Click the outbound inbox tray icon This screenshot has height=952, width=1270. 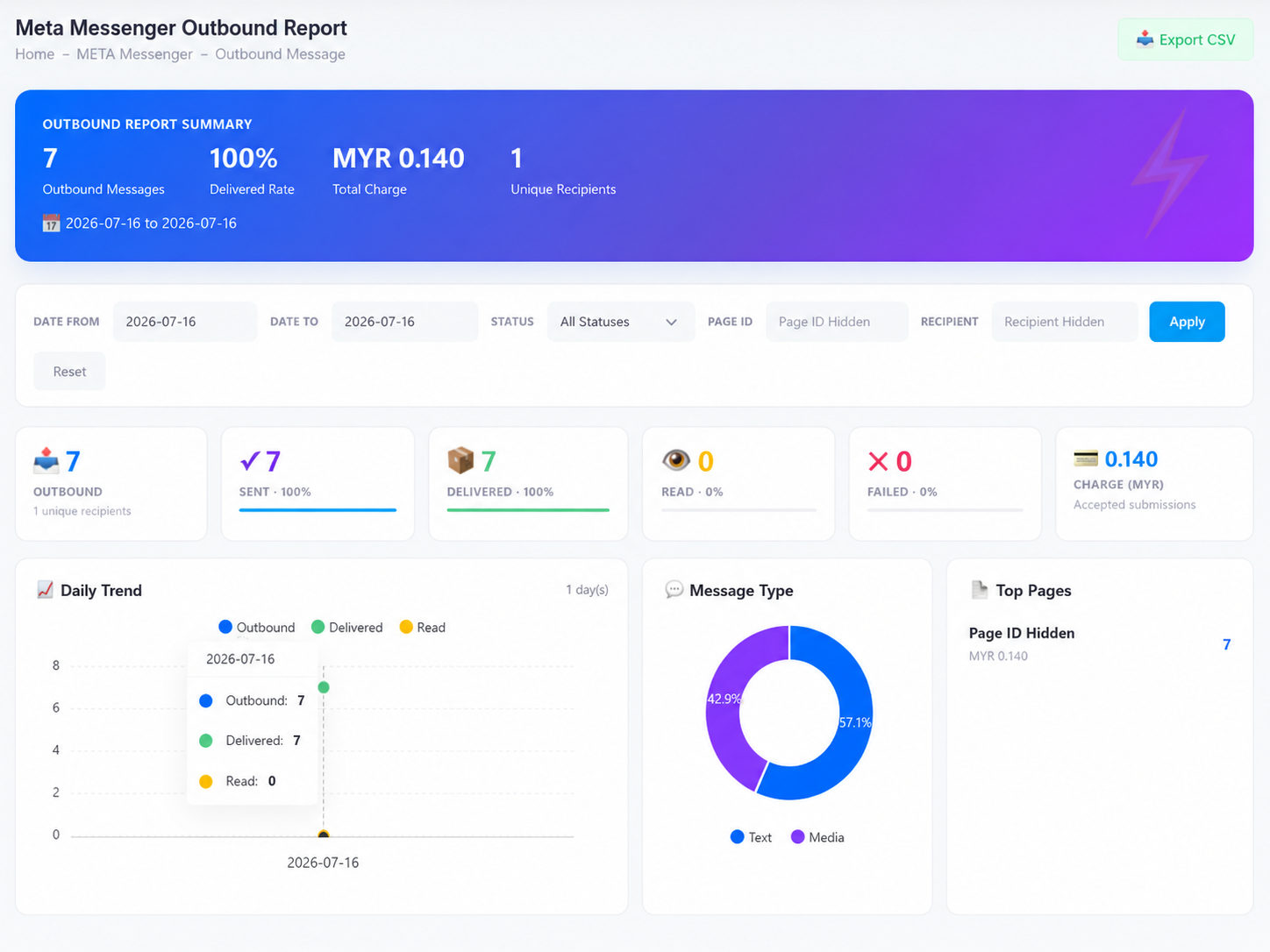tap(46, 460)
